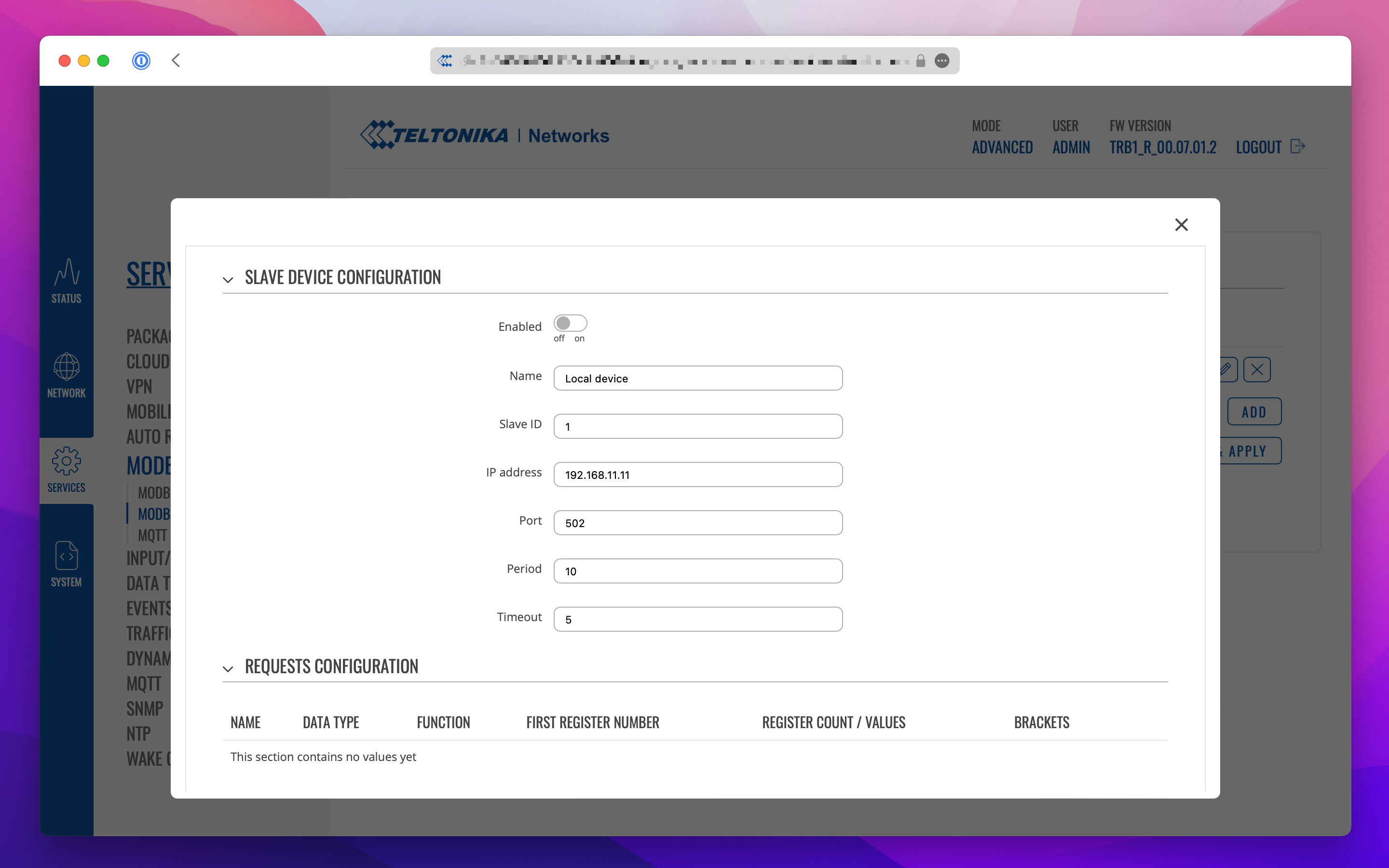Image resolution: width=1389 pixels, height=868 pixels.
Task: Click the Teltonika Networks logo
Action: 484,135
